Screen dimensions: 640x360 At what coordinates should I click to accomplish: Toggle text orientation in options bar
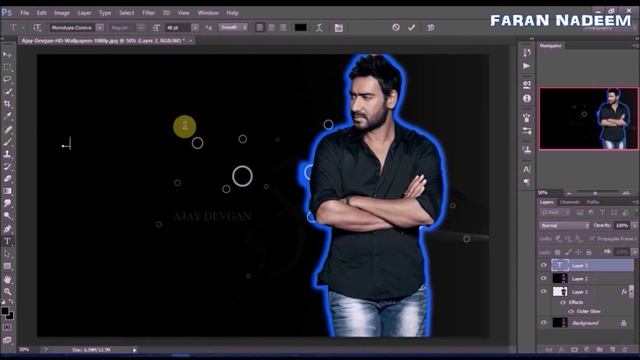click(37, 28)
